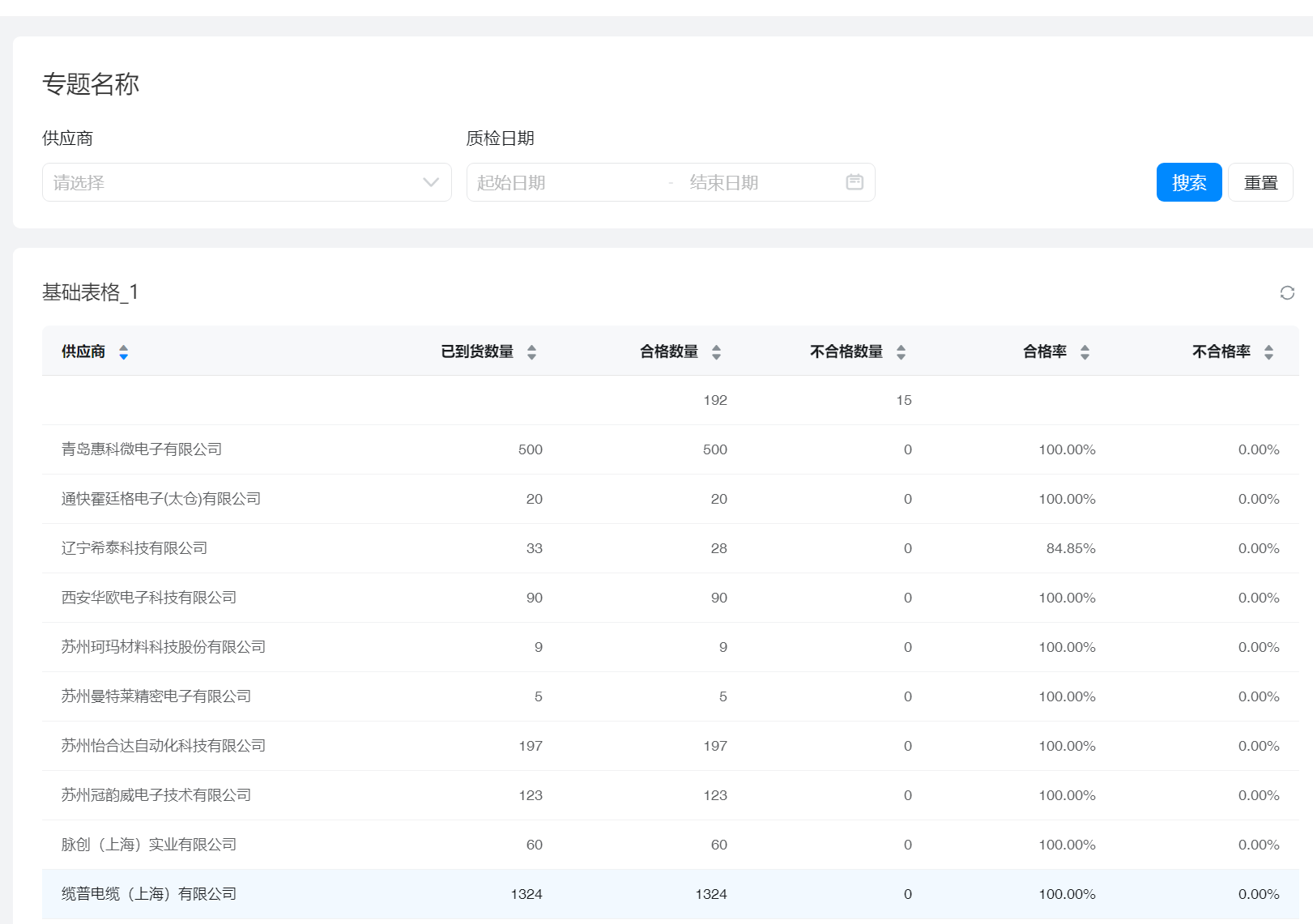Screen dimensions: 1313x924
Task: Sort by 不合格数量 column arrows
Action: pos(902,351)
